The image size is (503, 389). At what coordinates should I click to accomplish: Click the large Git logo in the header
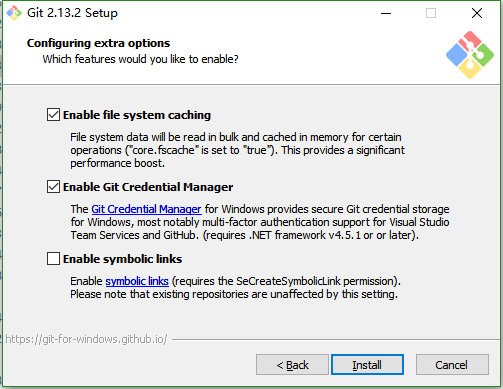click(470, 55)
